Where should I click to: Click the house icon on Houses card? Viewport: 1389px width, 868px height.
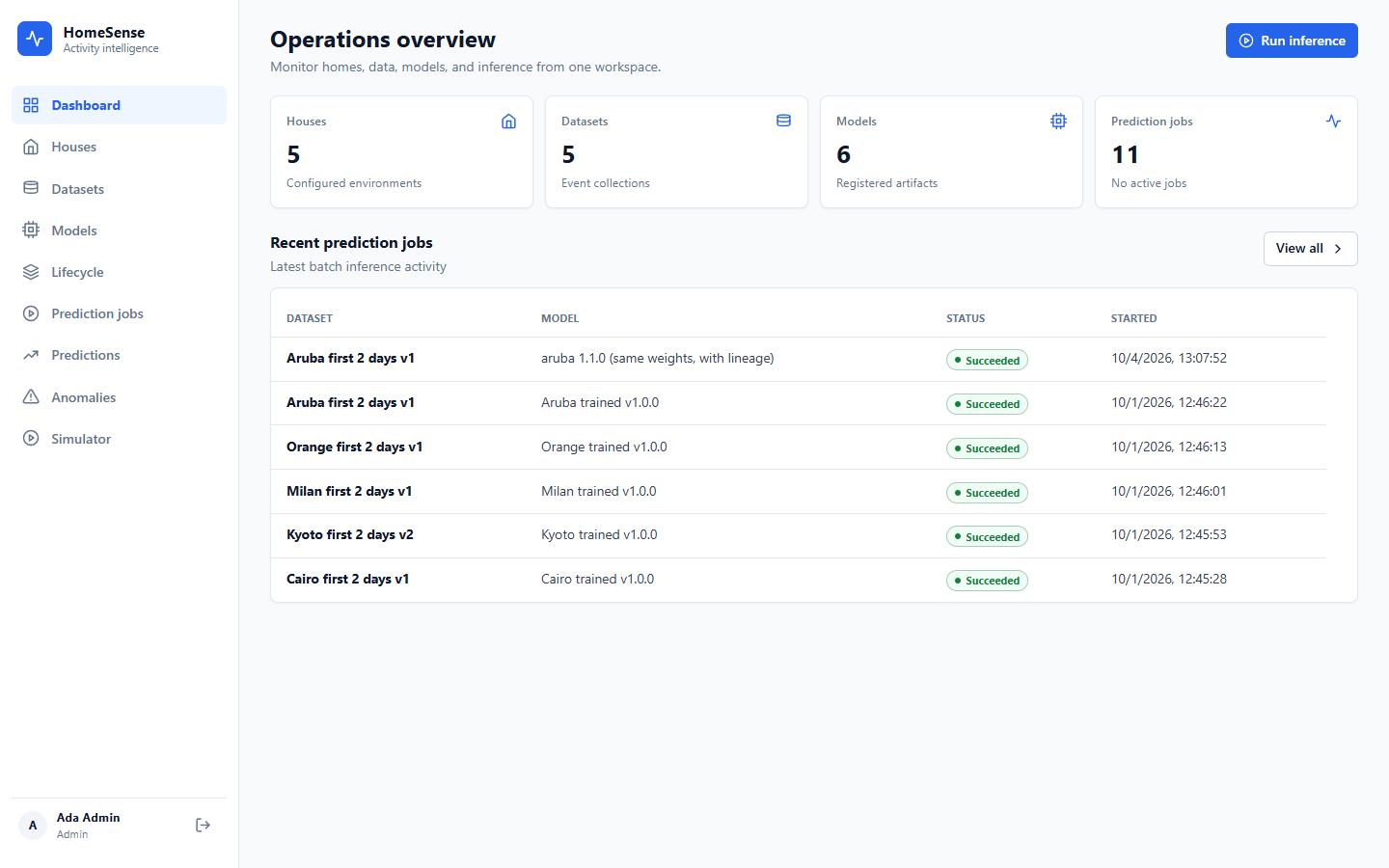[508, 122]
